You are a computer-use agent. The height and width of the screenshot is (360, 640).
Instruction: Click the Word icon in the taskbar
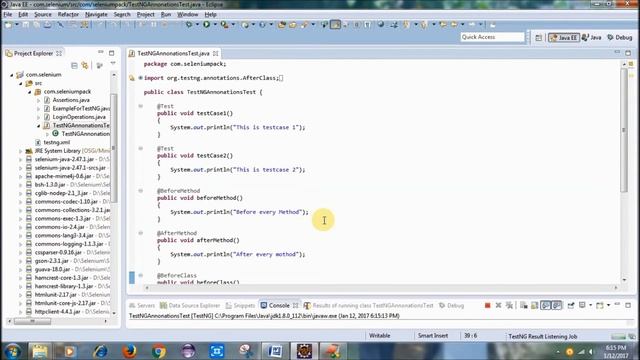pos(275,351)
